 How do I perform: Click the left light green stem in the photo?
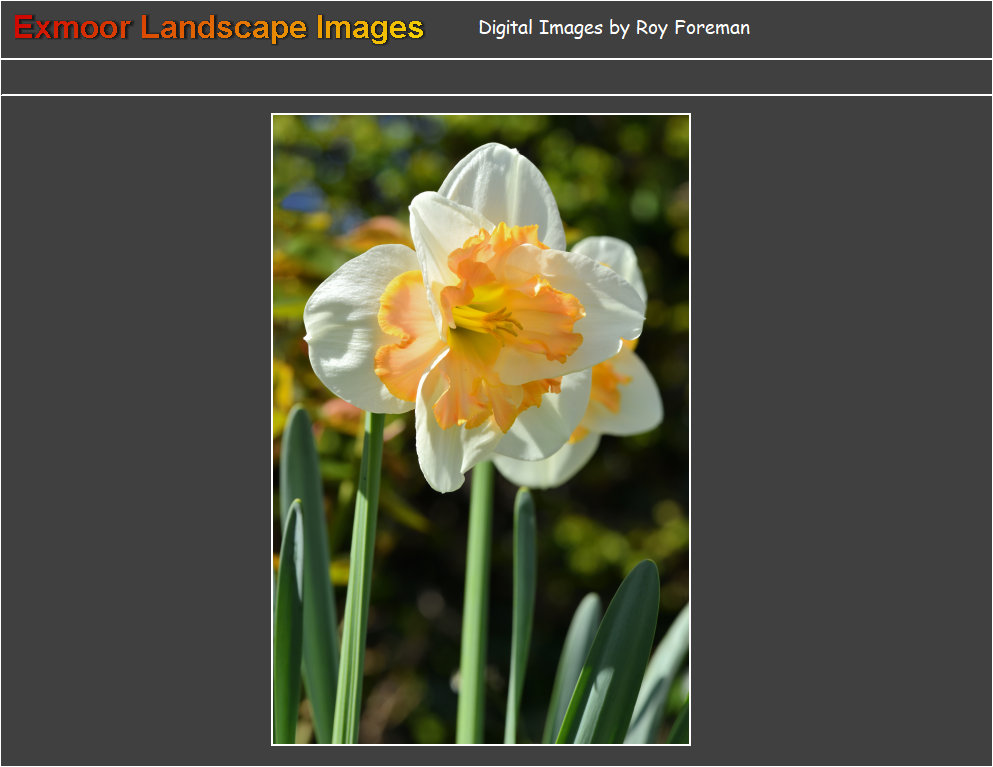[x=358, y=580]
